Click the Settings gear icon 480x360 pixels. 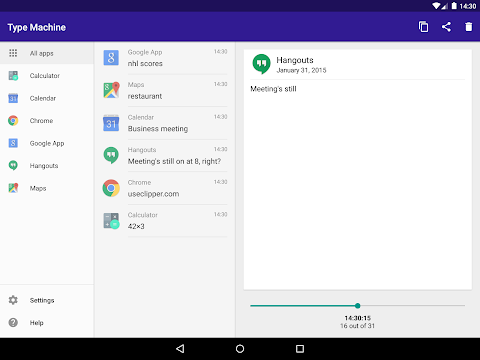[13, 300]
